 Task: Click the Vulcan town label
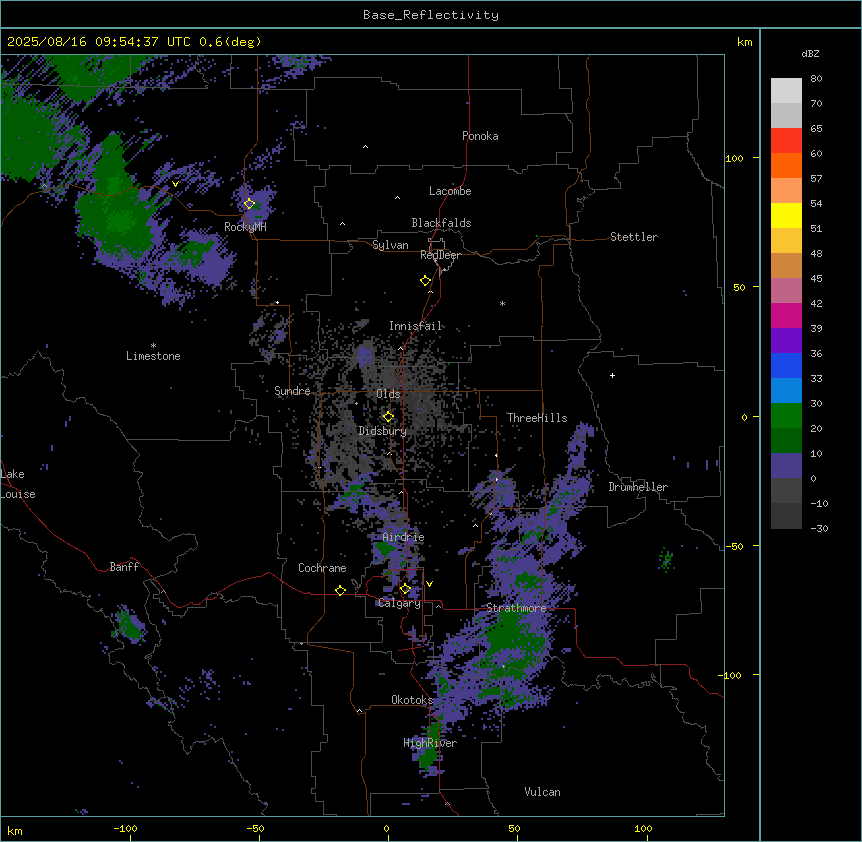pyautogui.click(x=542, y=792)
